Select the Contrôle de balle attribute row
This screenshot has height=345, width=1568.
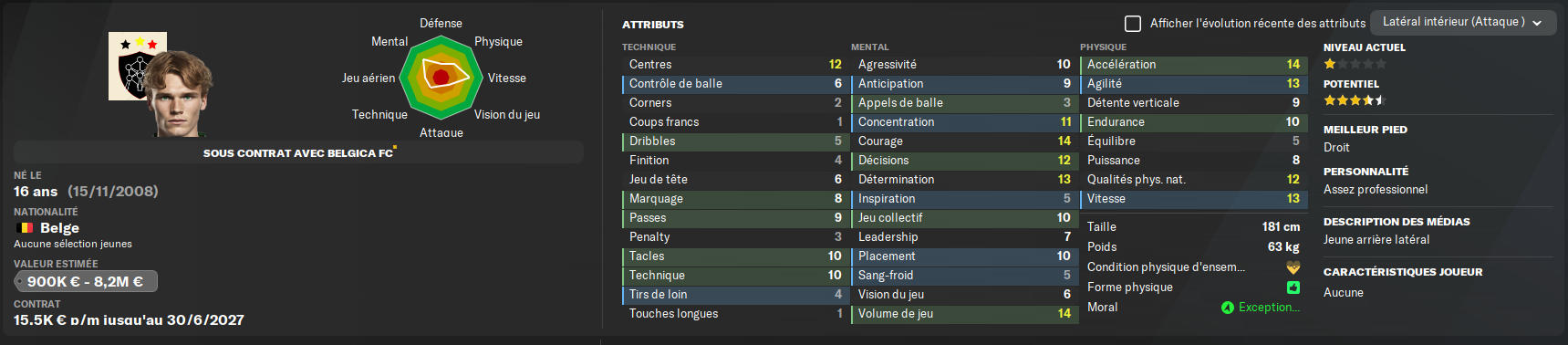click(x=734, y=84)
